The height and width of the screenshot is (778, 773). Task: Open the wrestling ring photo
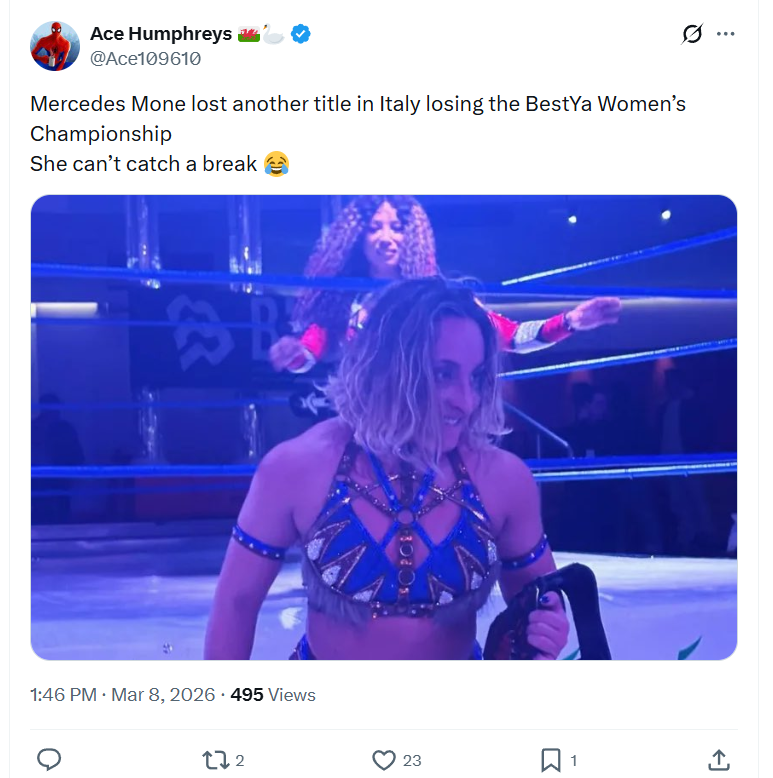[x=384, y=427]
